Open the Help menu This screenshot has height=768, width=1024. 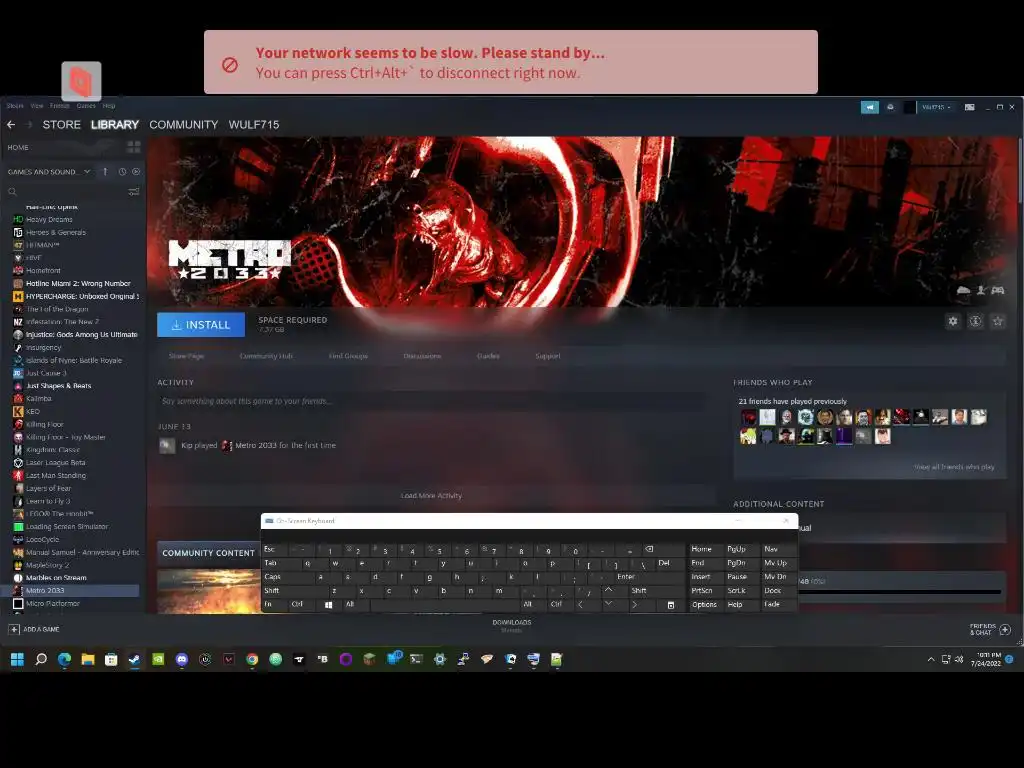point(109,106)
